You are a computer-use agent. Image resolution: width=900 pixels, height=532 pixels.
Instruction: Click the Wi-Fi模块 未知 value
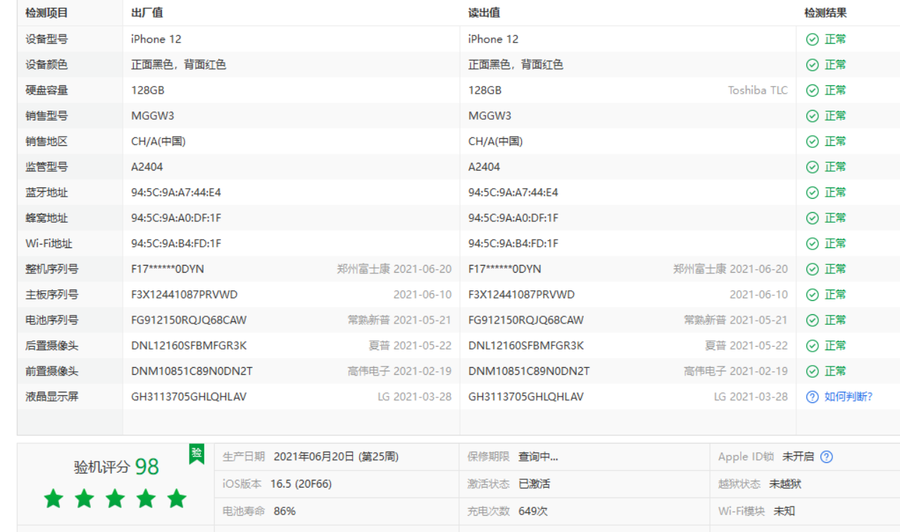point(784,511)
